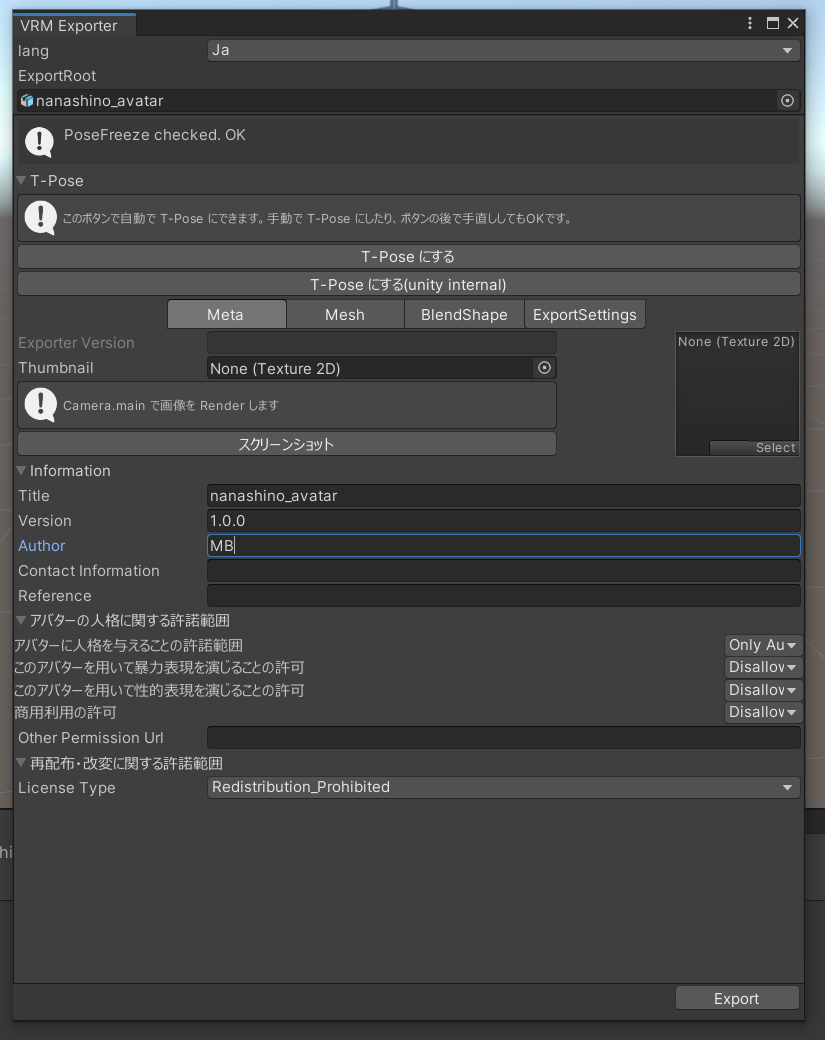Collapse the 再配布・改変に関する許諾範囲 section
Image resolution: width=825 pixels, height=1040 pixels.
coord(21,763)
